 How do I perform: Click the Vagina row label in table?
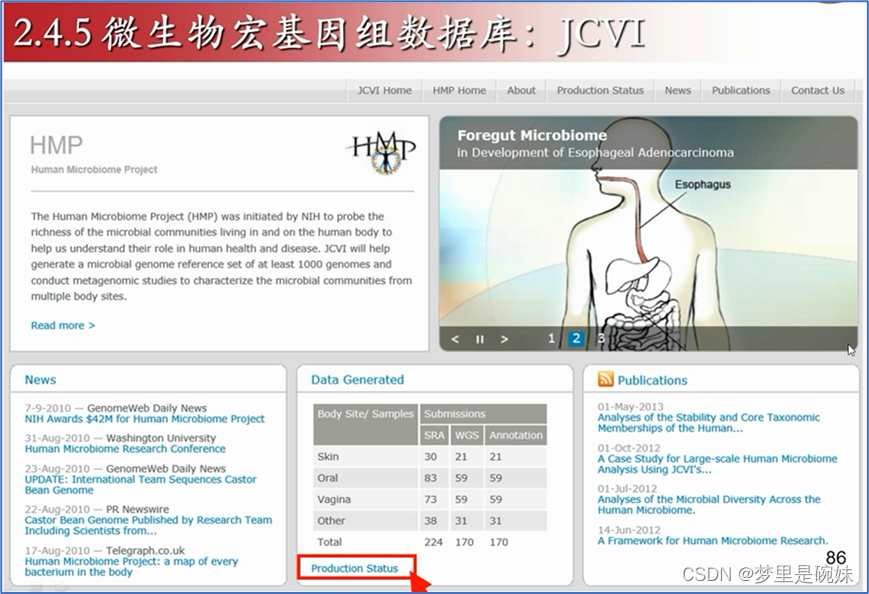pos(334,499)
